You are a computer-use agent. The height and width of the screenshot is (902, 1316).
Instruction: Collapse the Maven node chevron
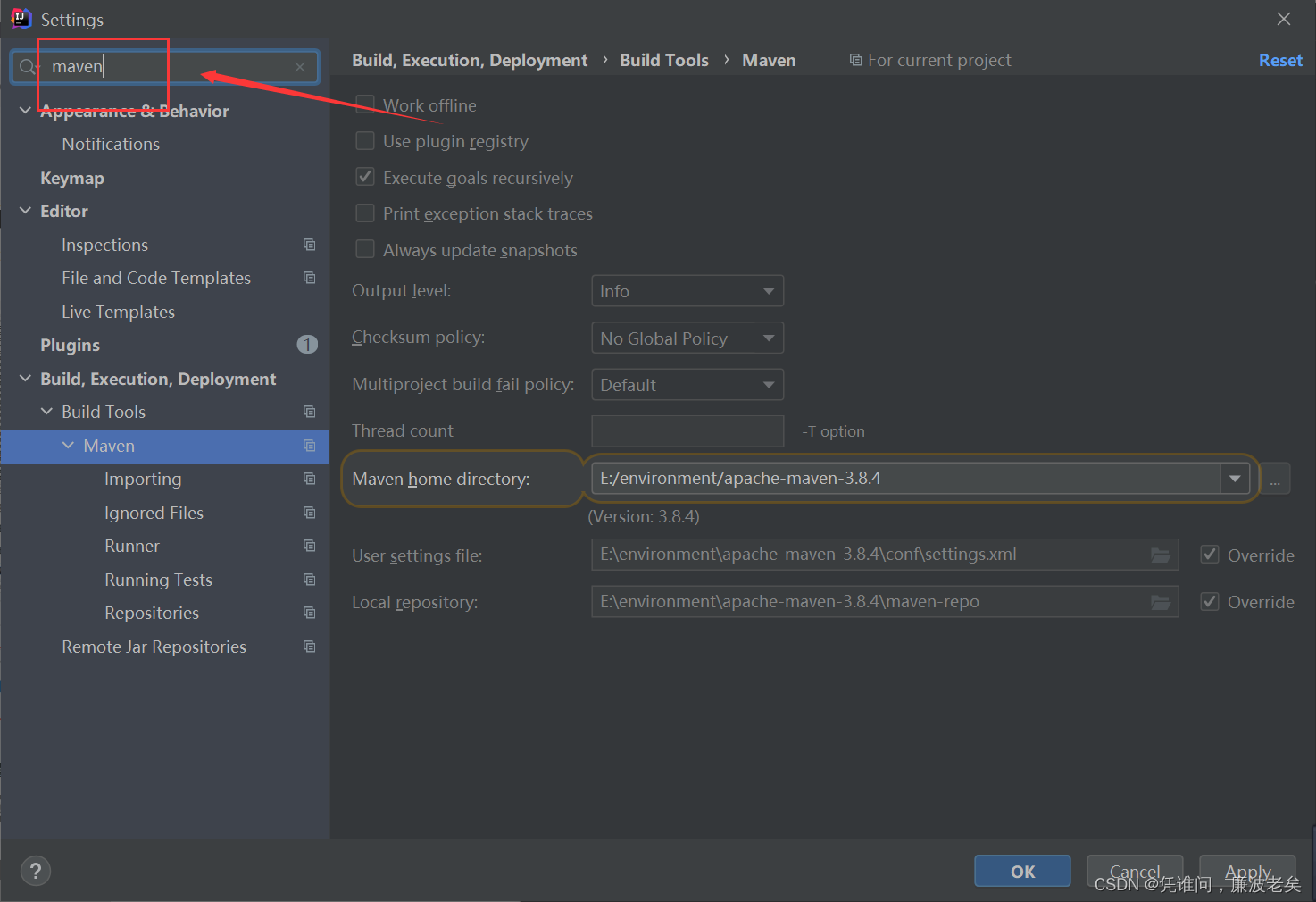[68, 446]
